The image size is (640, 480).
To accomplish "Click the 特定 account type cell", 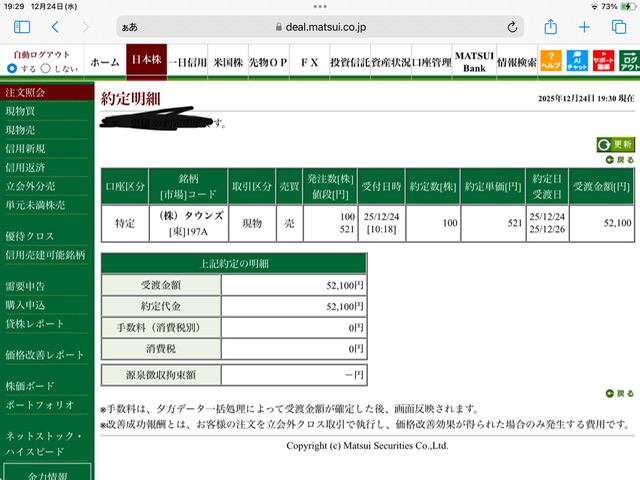I will click(x=125, y=223).
